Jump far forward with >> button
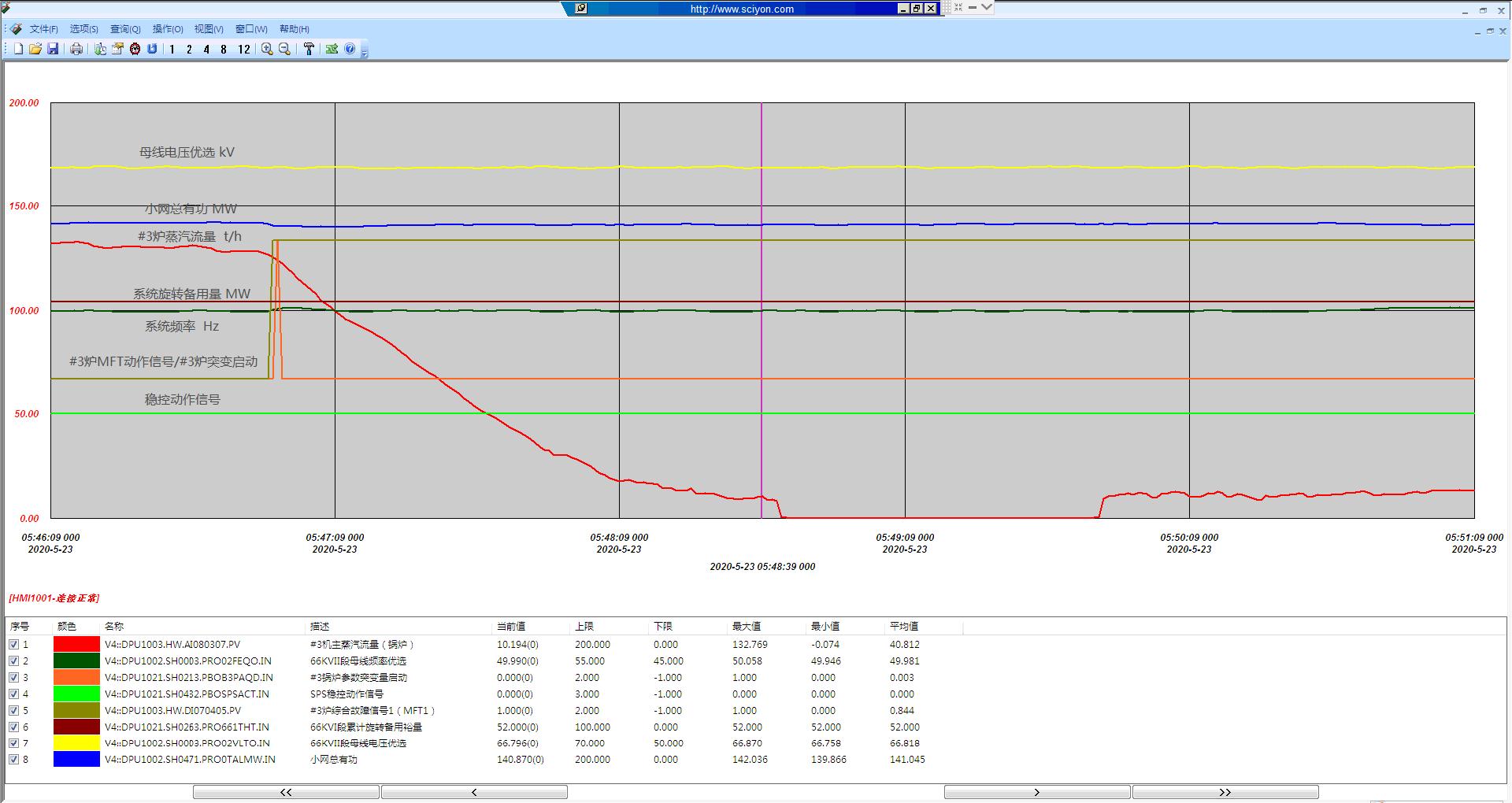 click(x=1225, y=792)
